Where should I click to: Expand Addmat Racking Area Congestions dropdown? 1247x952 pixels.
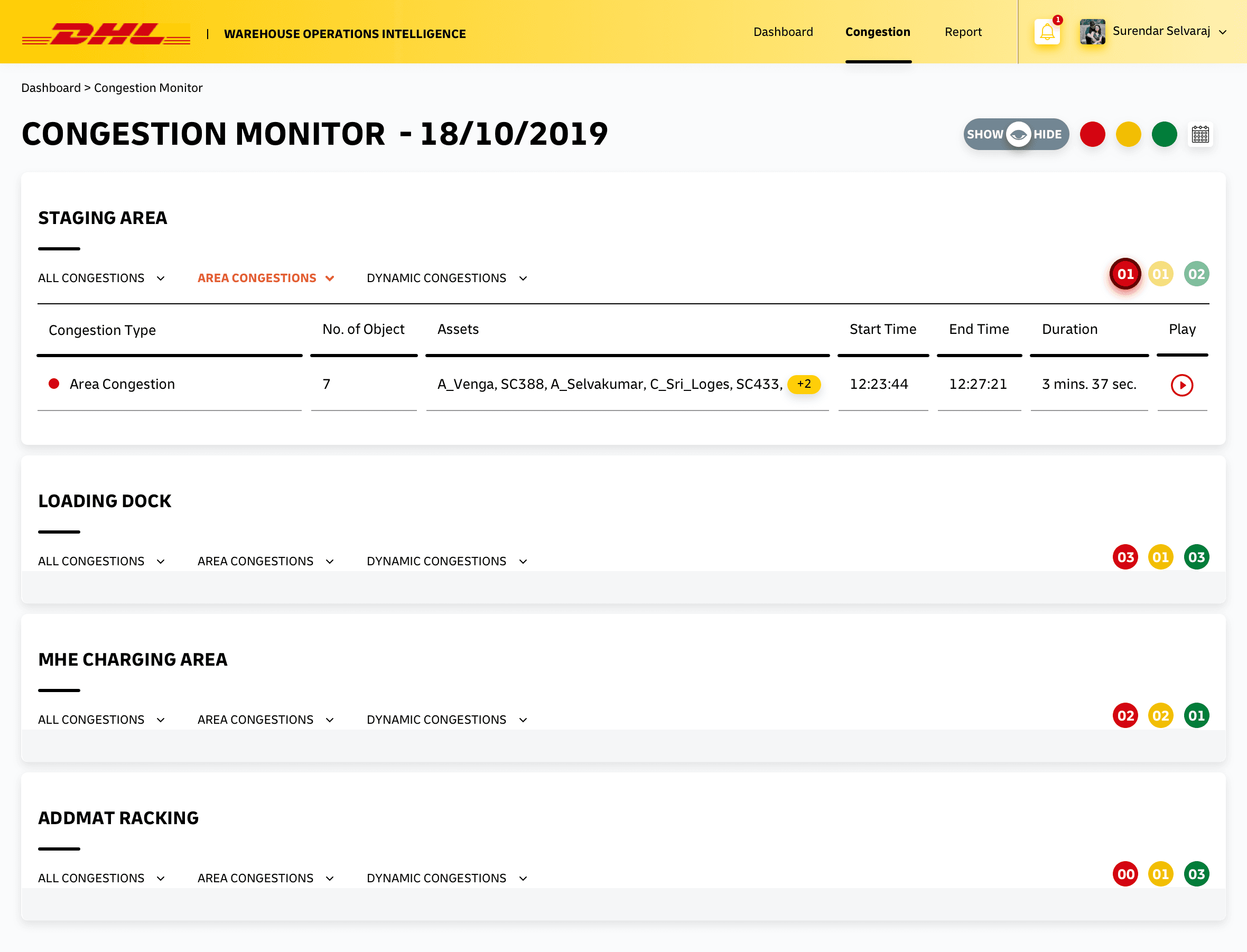point(266,879)
